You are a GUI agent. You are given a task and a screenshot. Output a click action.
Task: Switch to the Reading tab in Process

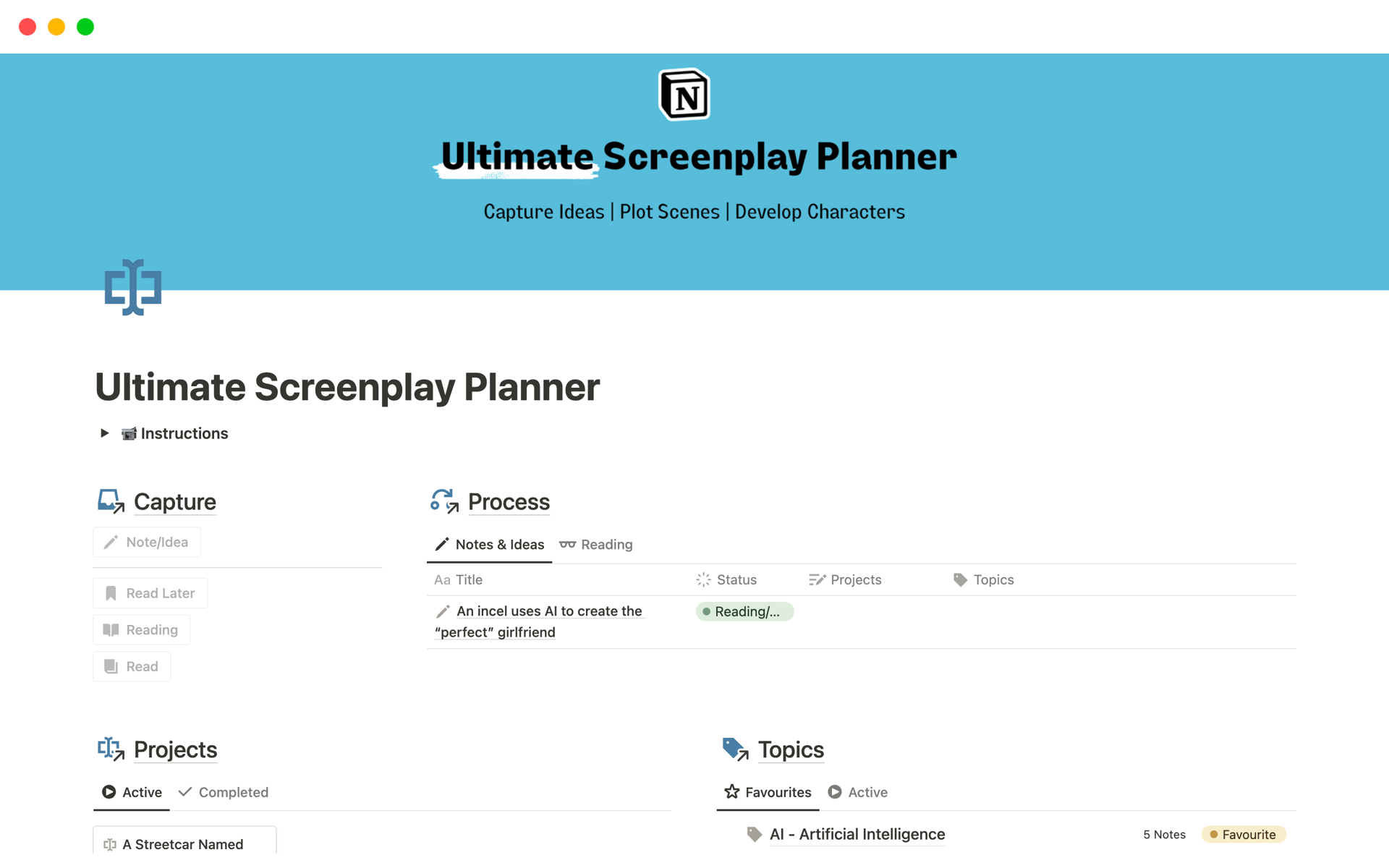pos(596,545)
